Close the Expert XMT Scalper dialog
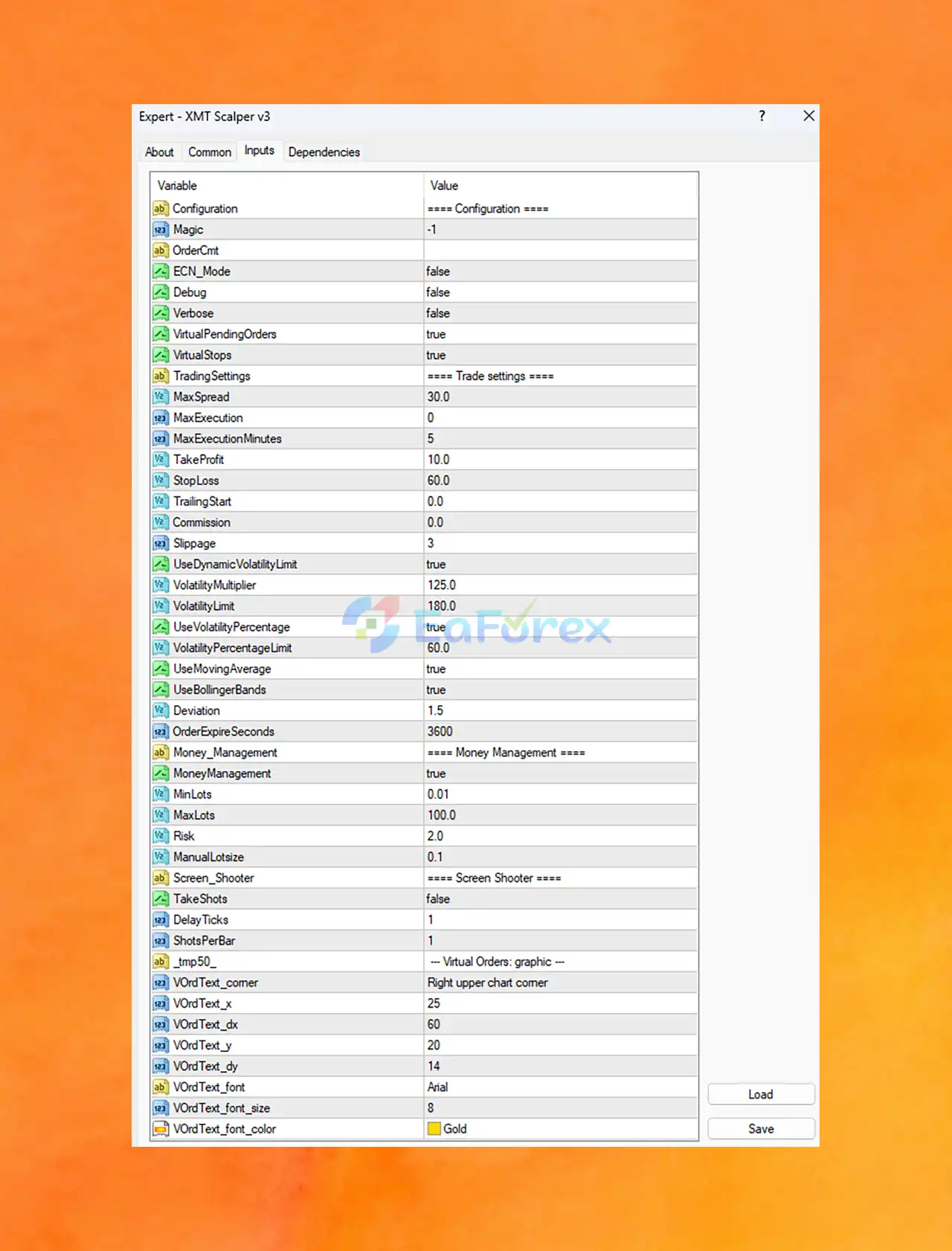 (x=809, y=116)
